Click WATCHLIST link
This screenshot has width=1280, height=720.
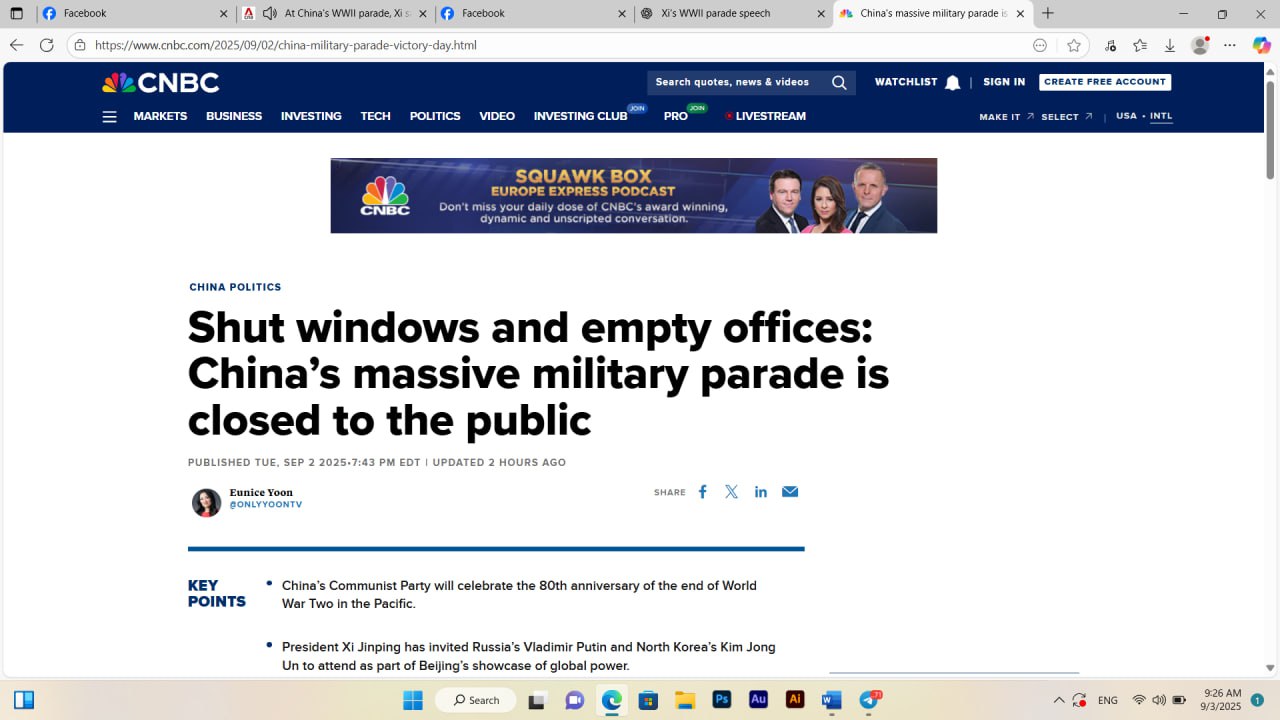coord(906,82)
